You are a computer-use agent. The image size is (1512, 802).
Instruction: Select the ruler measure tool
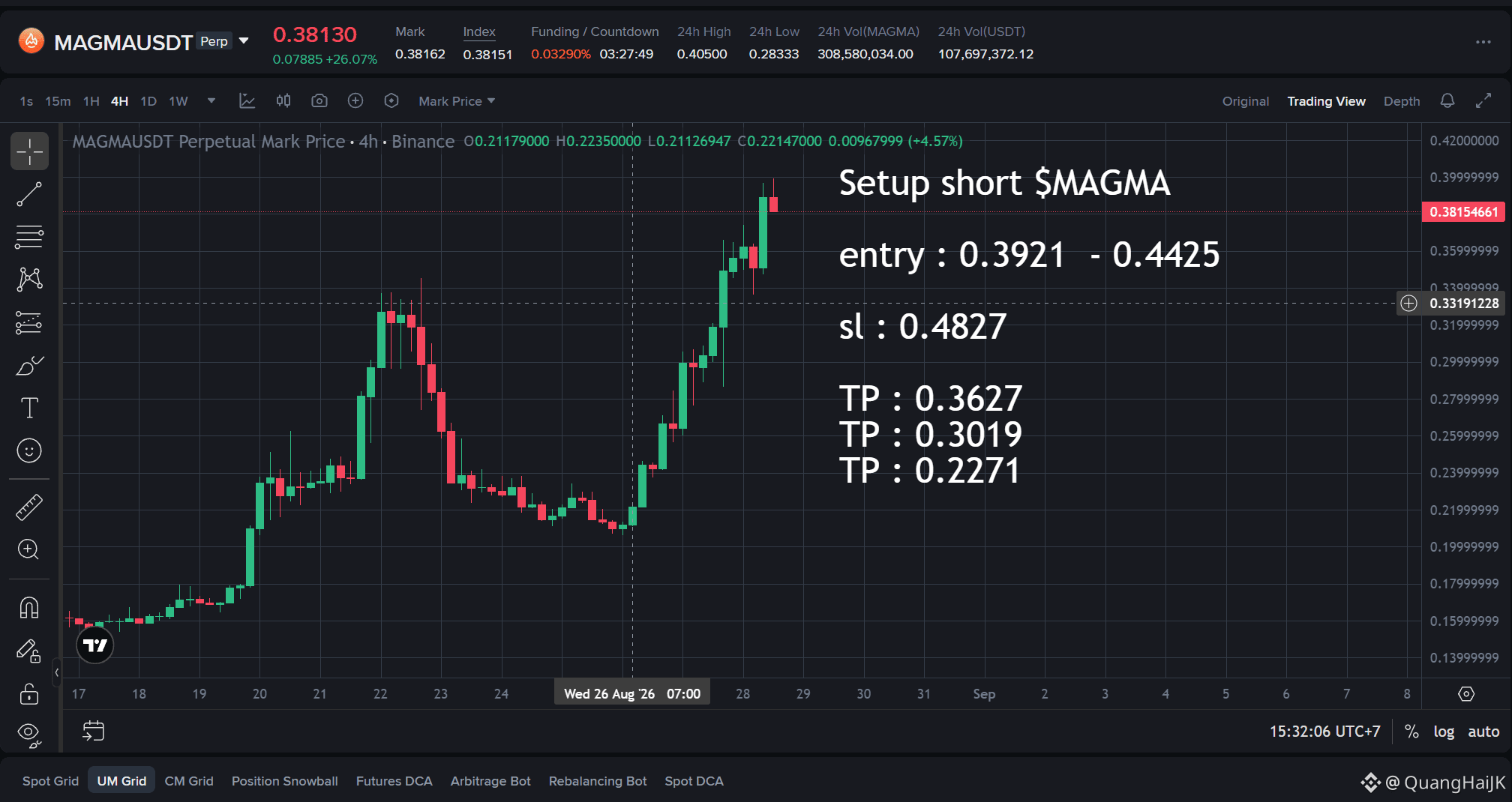point(29,507)
